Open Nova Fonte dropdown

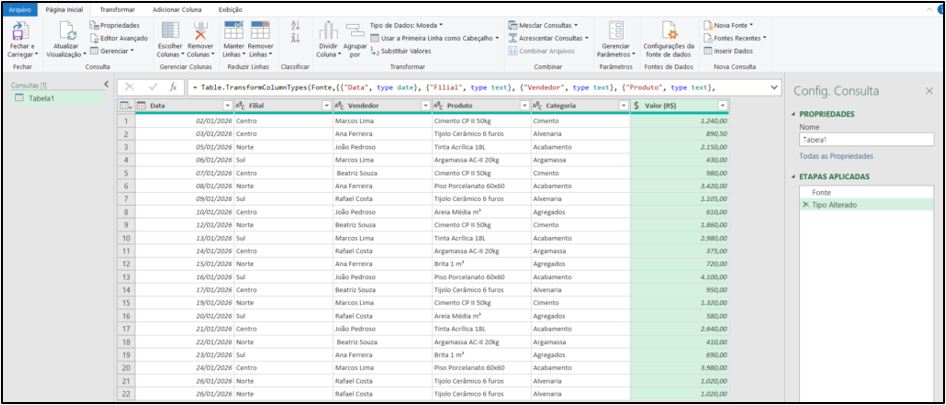[728, 25]
